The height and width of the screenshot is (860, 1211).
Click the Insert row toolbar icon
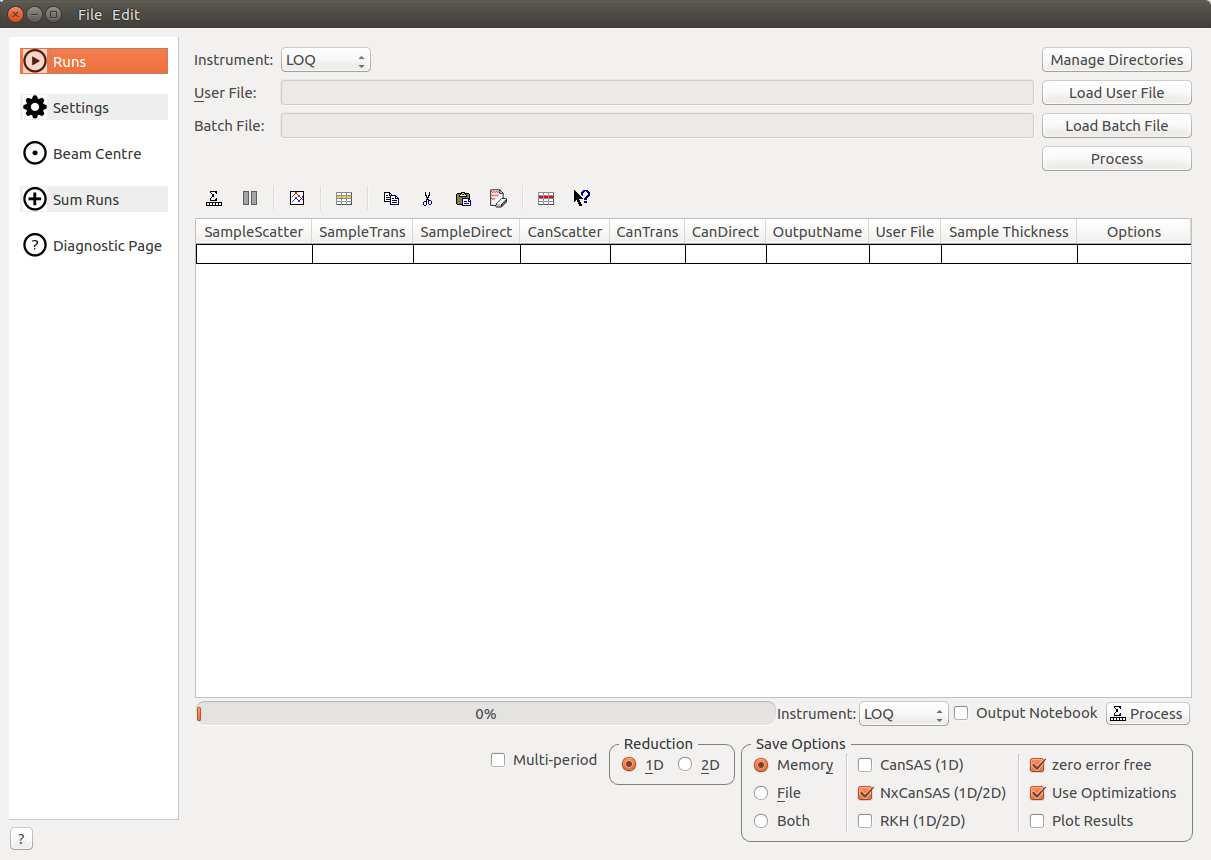pyautogui.click(x=344, y=198)
